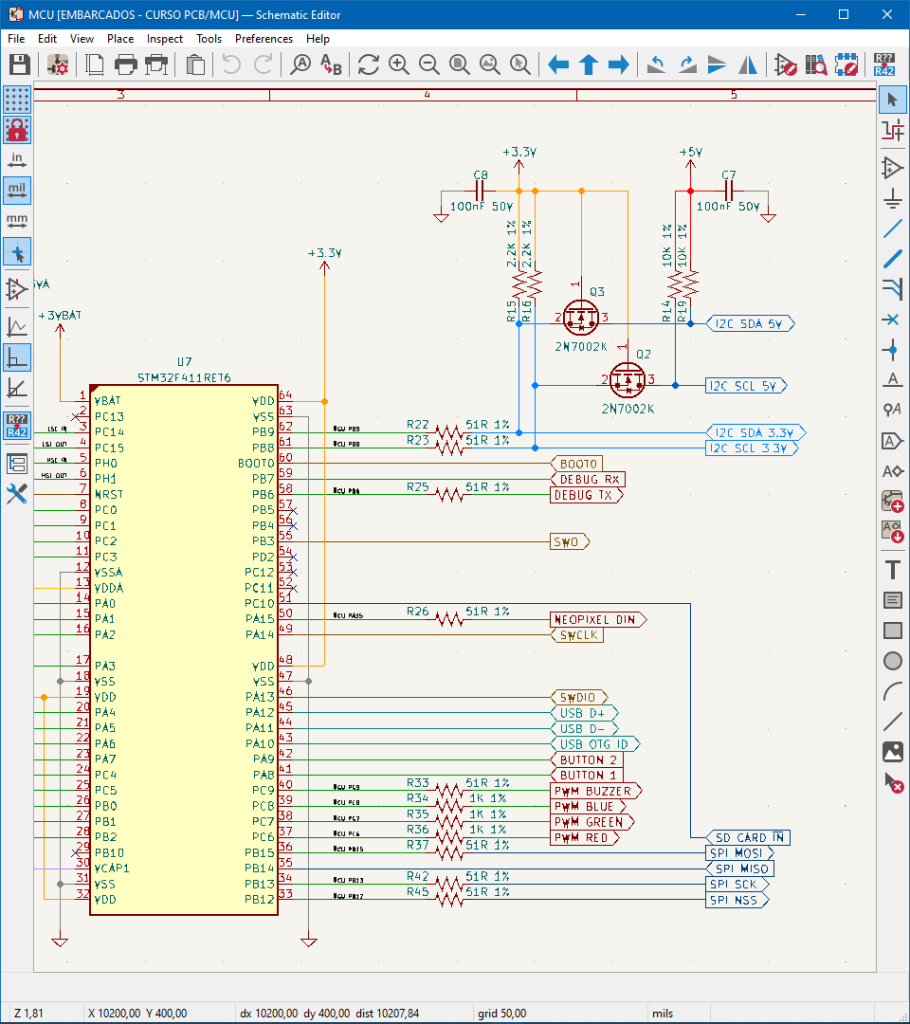This screenshot has height=1024, width=910.
Task: Set 90-degree line drawing mode
Action: [x=17, y=358]
